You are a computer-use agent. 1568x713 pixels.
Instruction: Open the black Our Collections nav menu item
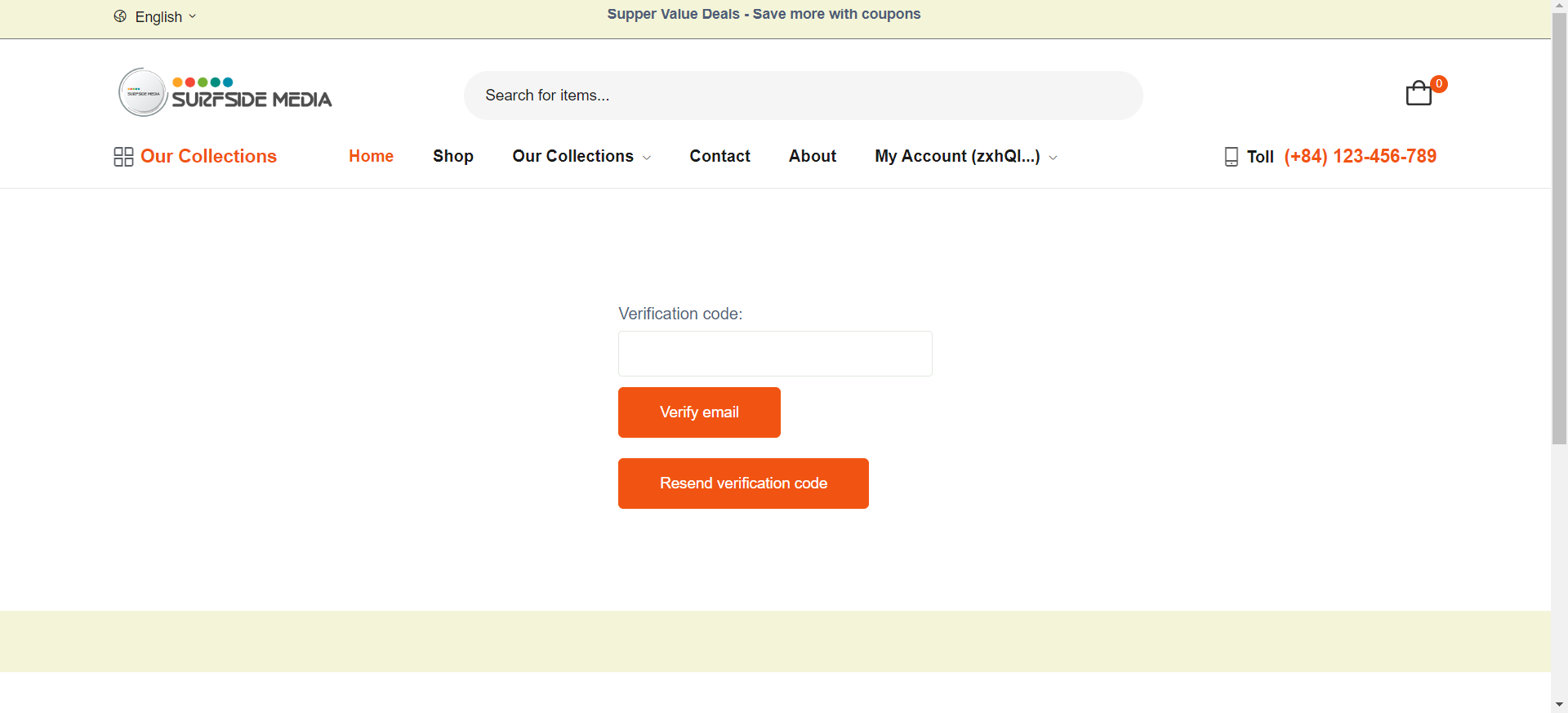tap(572, 156)
